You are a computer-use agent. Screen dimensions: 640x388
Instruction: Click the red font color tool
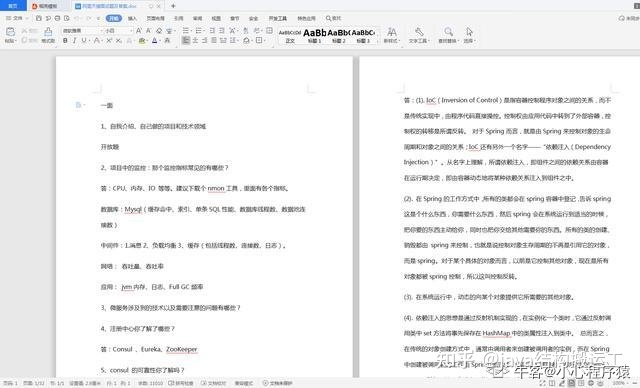tap(155, 40)
